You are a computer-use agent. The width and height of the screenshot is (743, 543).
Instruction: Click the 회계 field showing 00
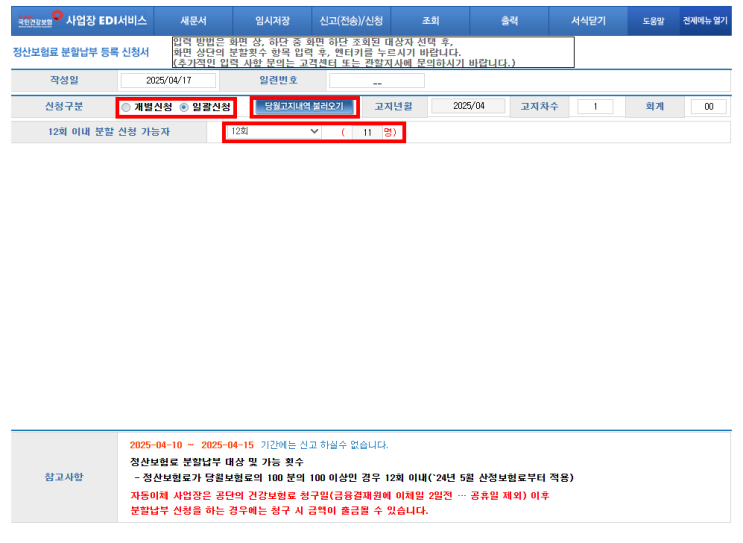(x=708, y=107)
